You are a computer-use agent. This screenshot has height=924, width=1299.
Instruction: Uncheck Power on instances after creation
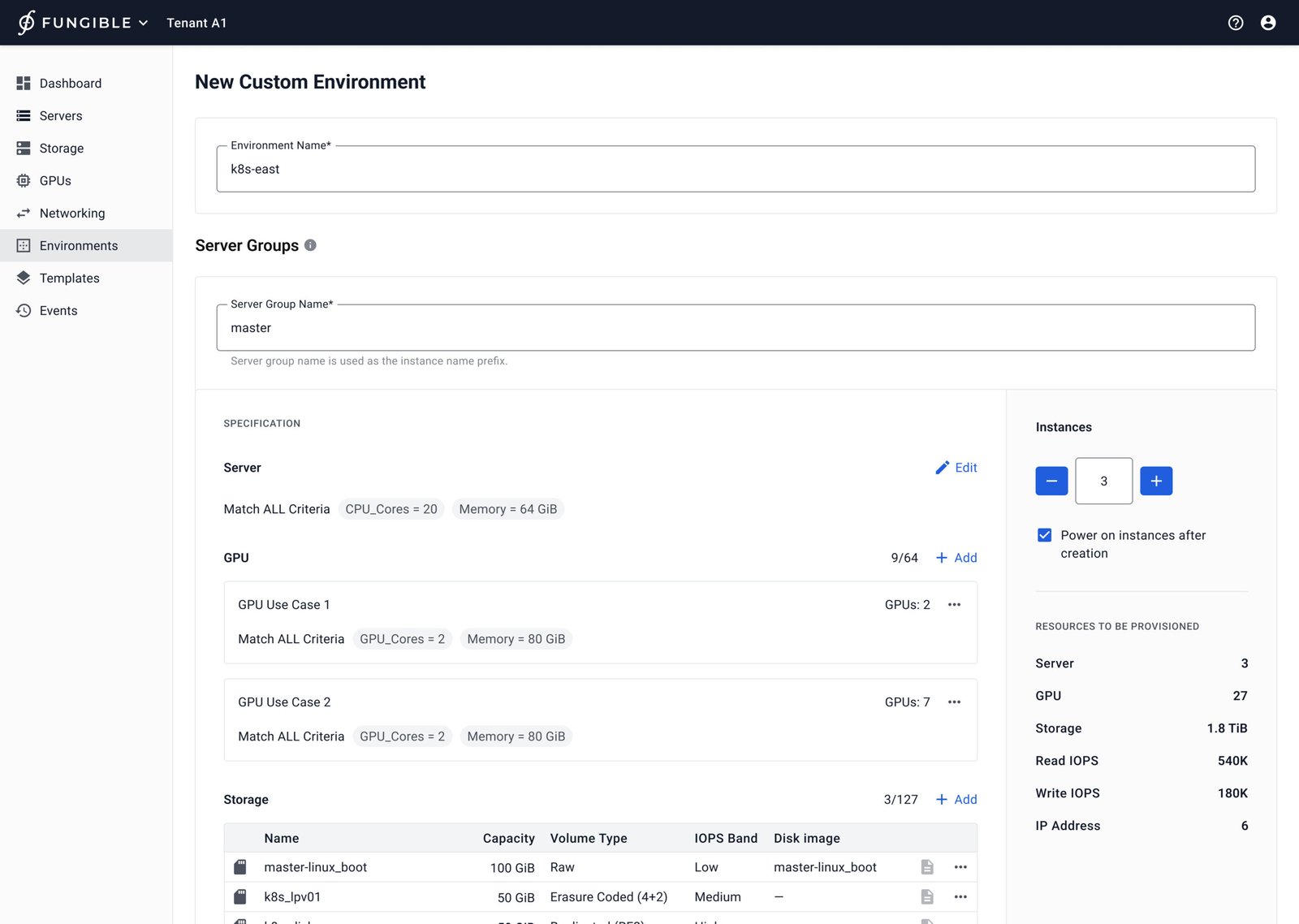(1044, 535)
